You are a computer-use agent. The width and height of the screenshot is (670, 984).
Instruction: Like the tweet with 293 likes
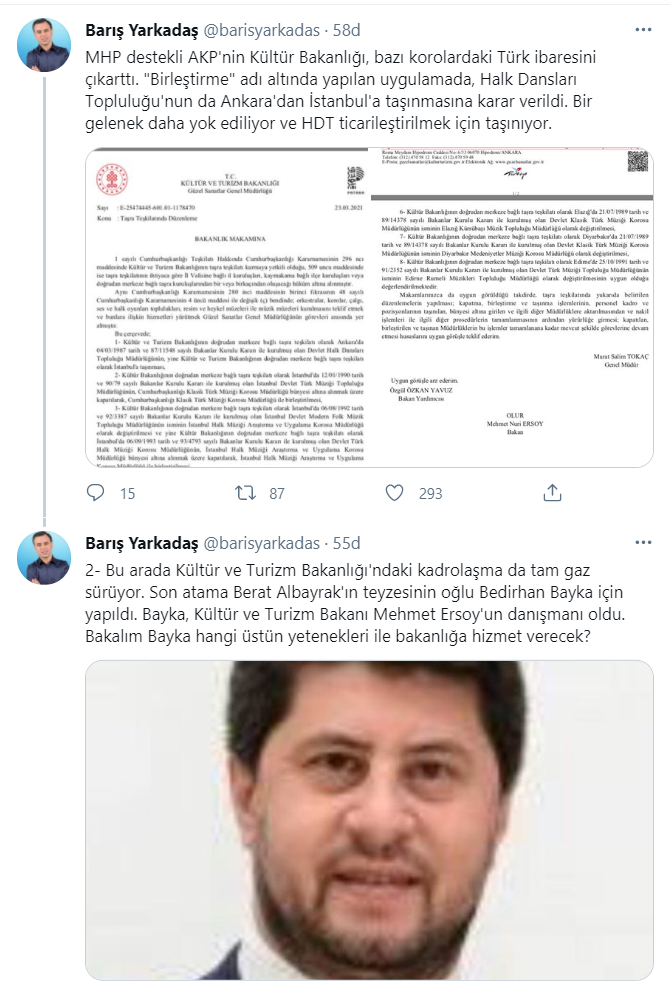point(394,493)
